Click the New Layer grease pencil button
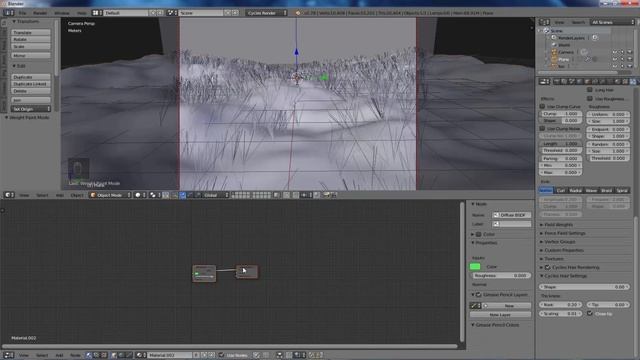640x360 pixels. click(x=500, y=315)
